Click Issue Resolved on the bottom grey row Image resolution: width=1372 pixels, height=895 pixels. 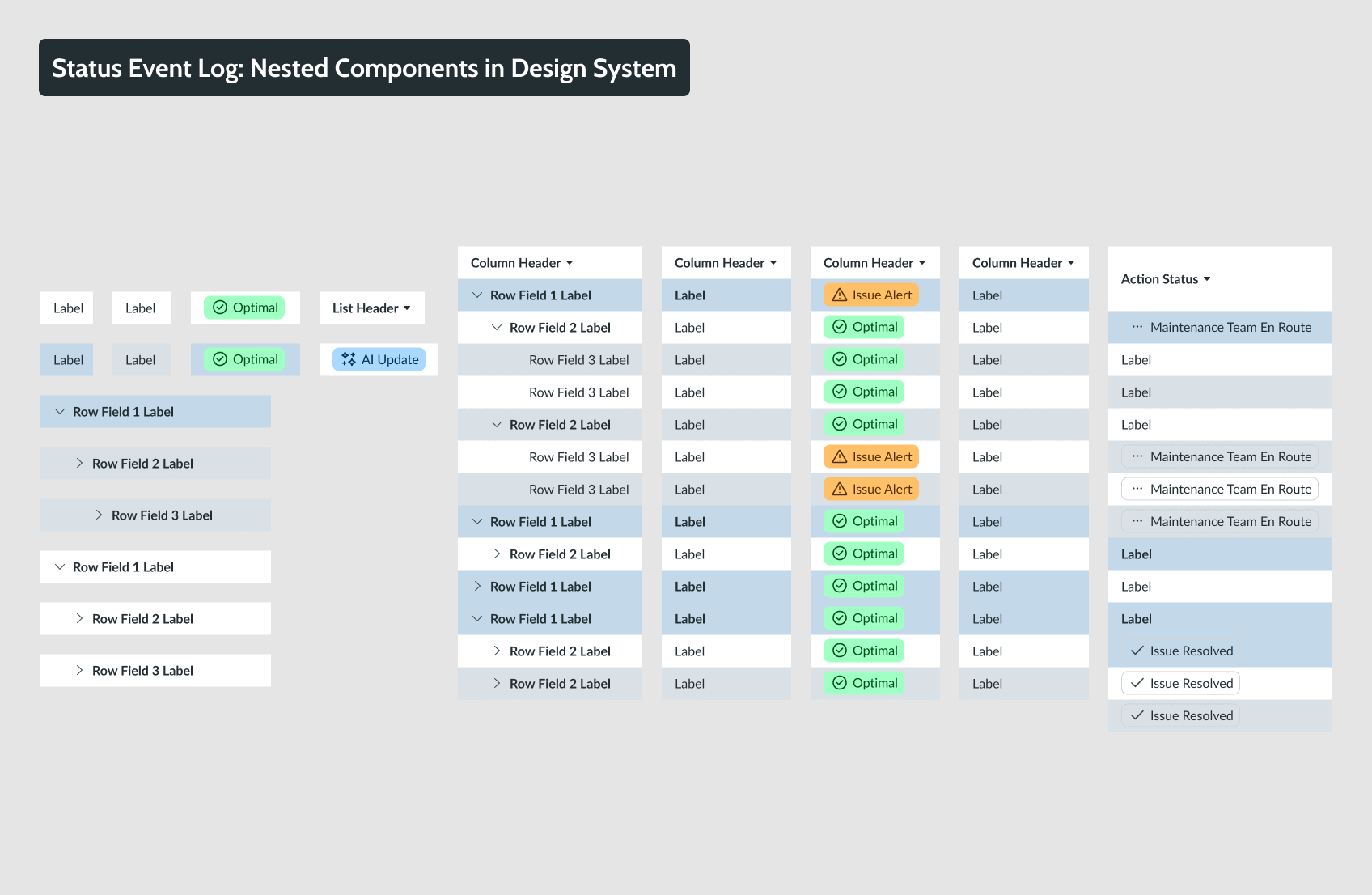[x=1180, y=715]
